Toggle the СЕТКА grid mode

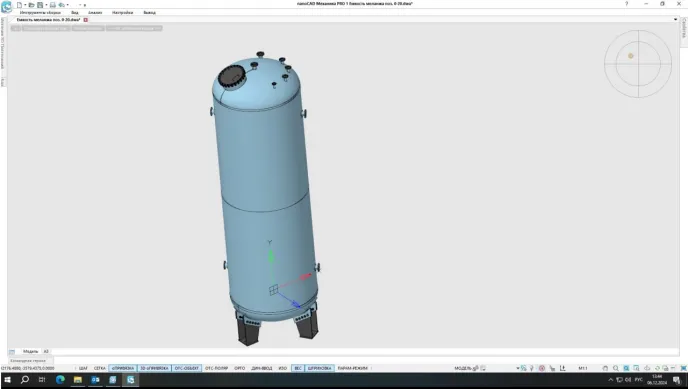pyautogui.click(x=100, y=368)
